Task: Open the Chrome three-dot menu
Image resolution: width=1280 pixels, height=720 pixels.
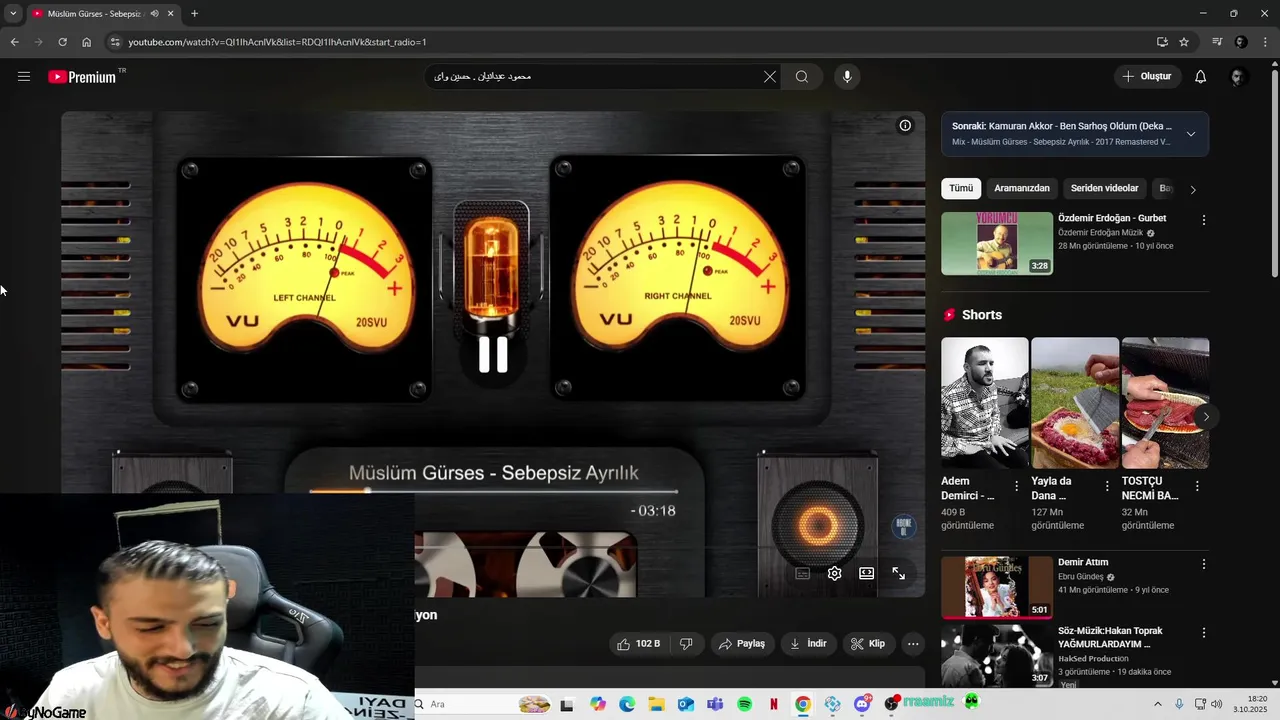Action: click(x=1265, y=42)
